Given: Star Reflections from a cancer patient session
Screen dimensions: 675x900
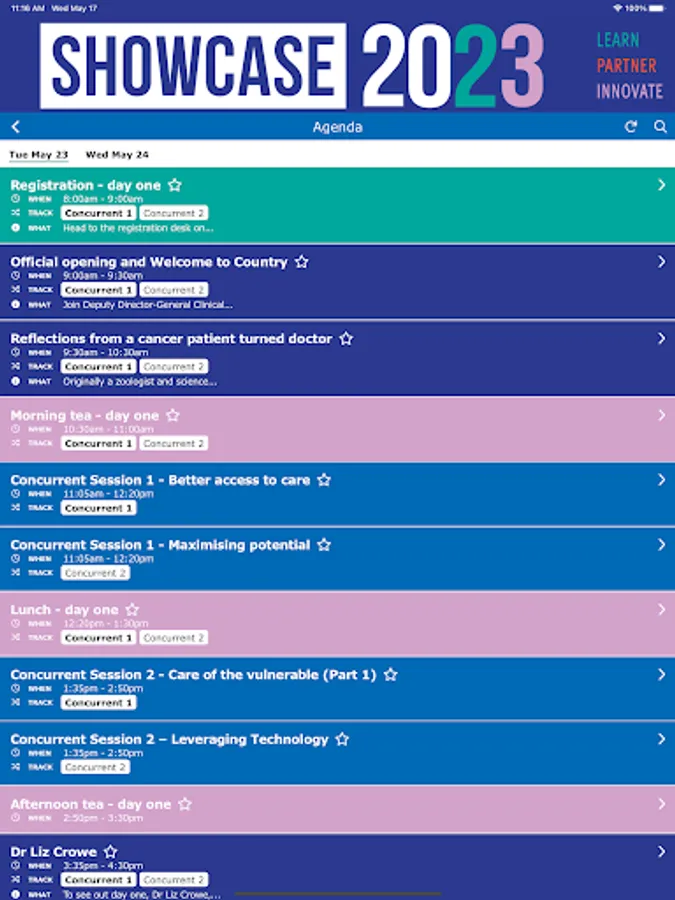Looking at the screenshot, I should (x=346, y=339).
